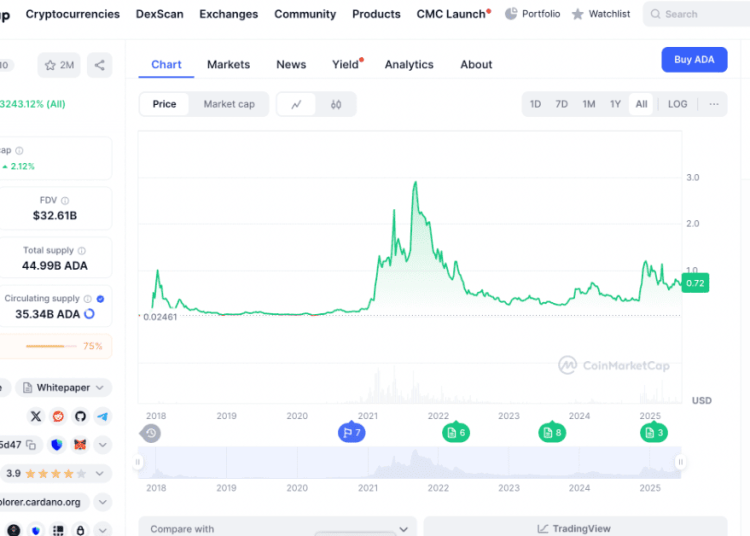Open the Telegram channel icon
The width and height of the screenshot is (750, 536).
103,416
